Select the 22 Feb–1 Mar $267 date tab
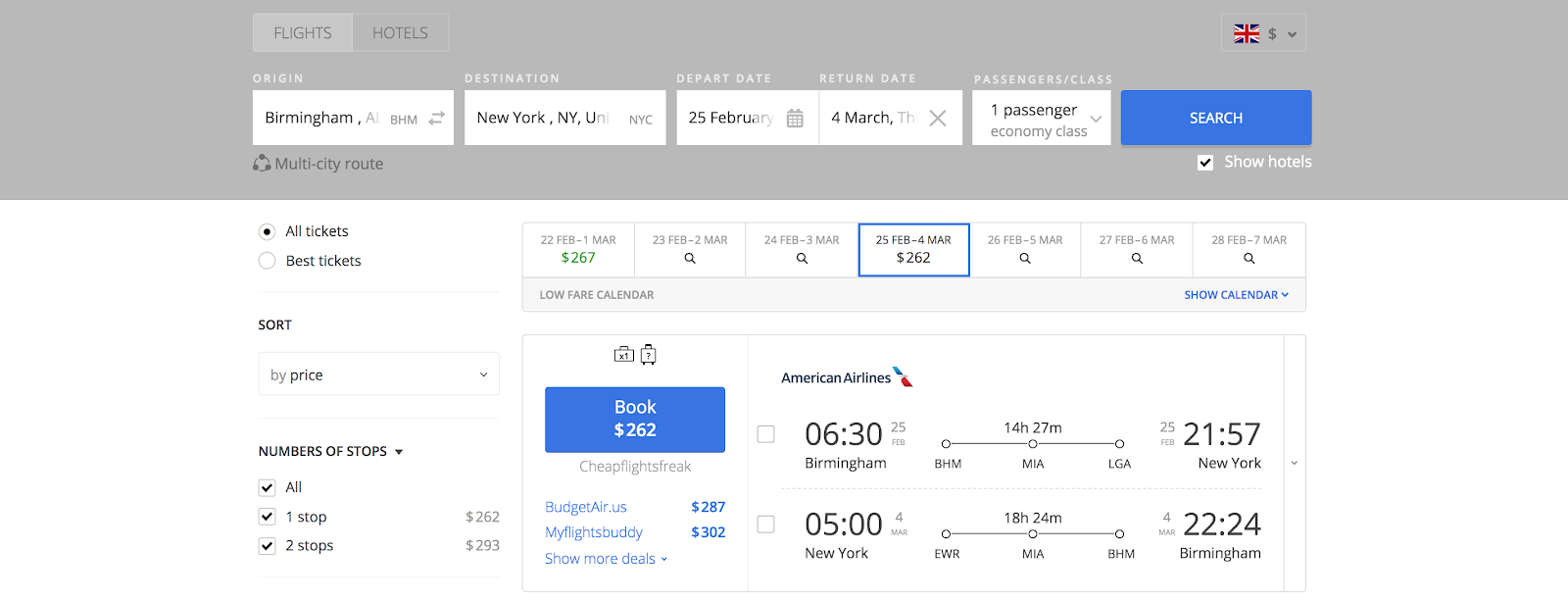 pyautogui.click(x=578, y=250)
